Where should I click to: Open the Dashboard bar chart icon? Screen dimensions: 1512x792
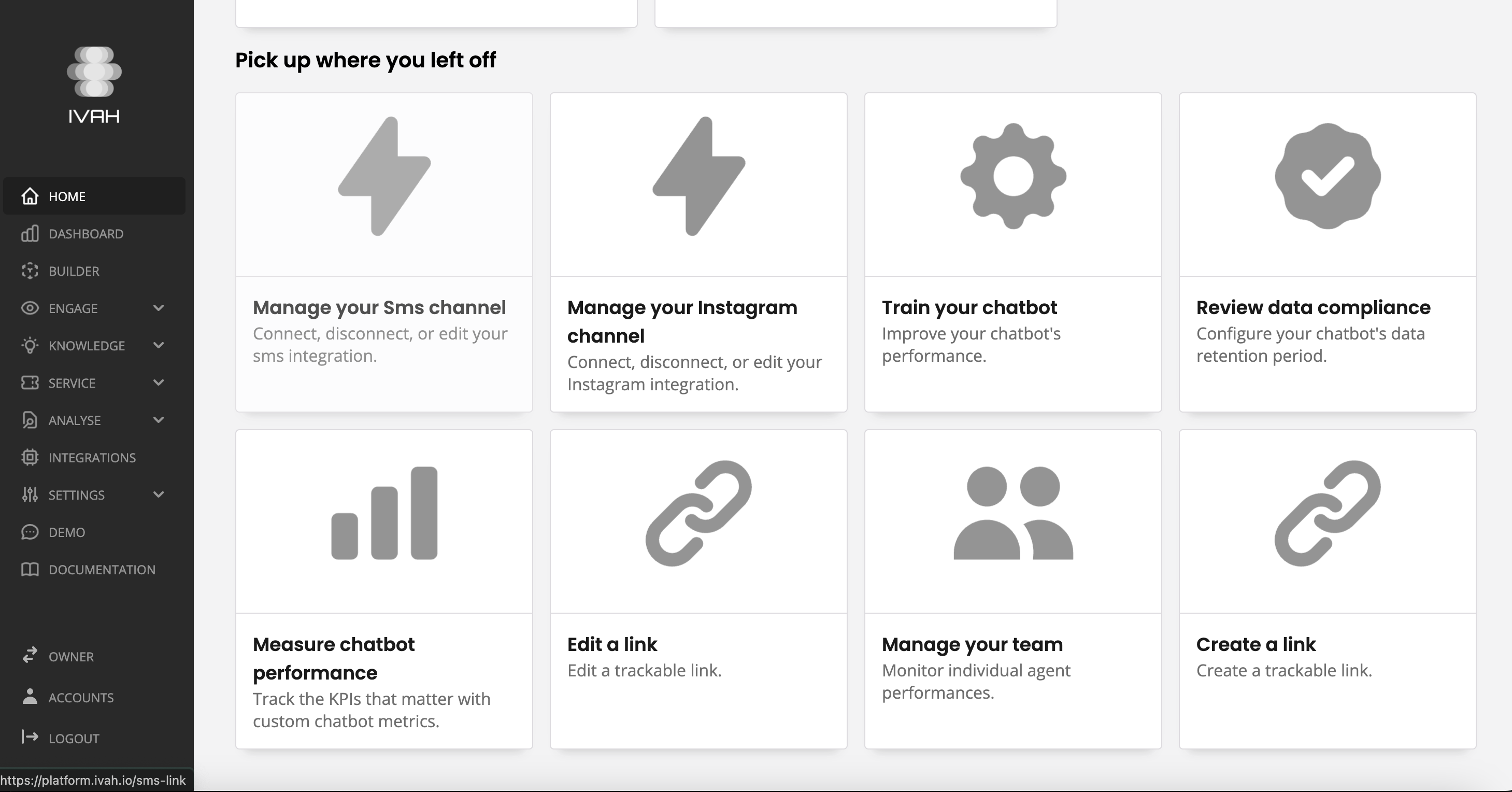pyautogui.click(x=30, y=234)
